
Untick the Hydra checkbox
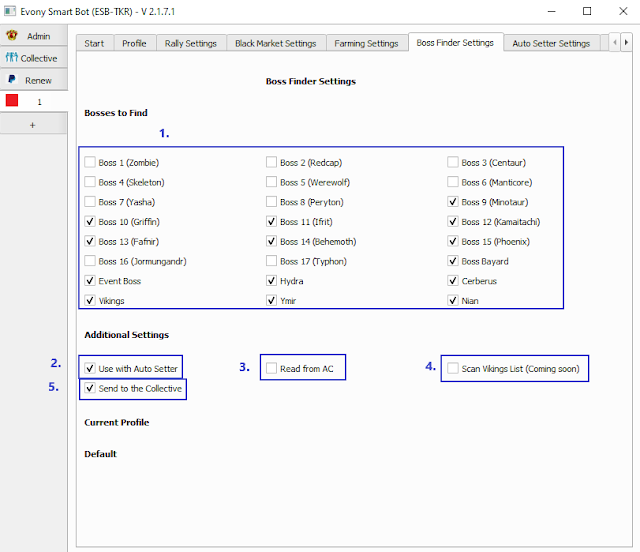[x=271, y=280]
